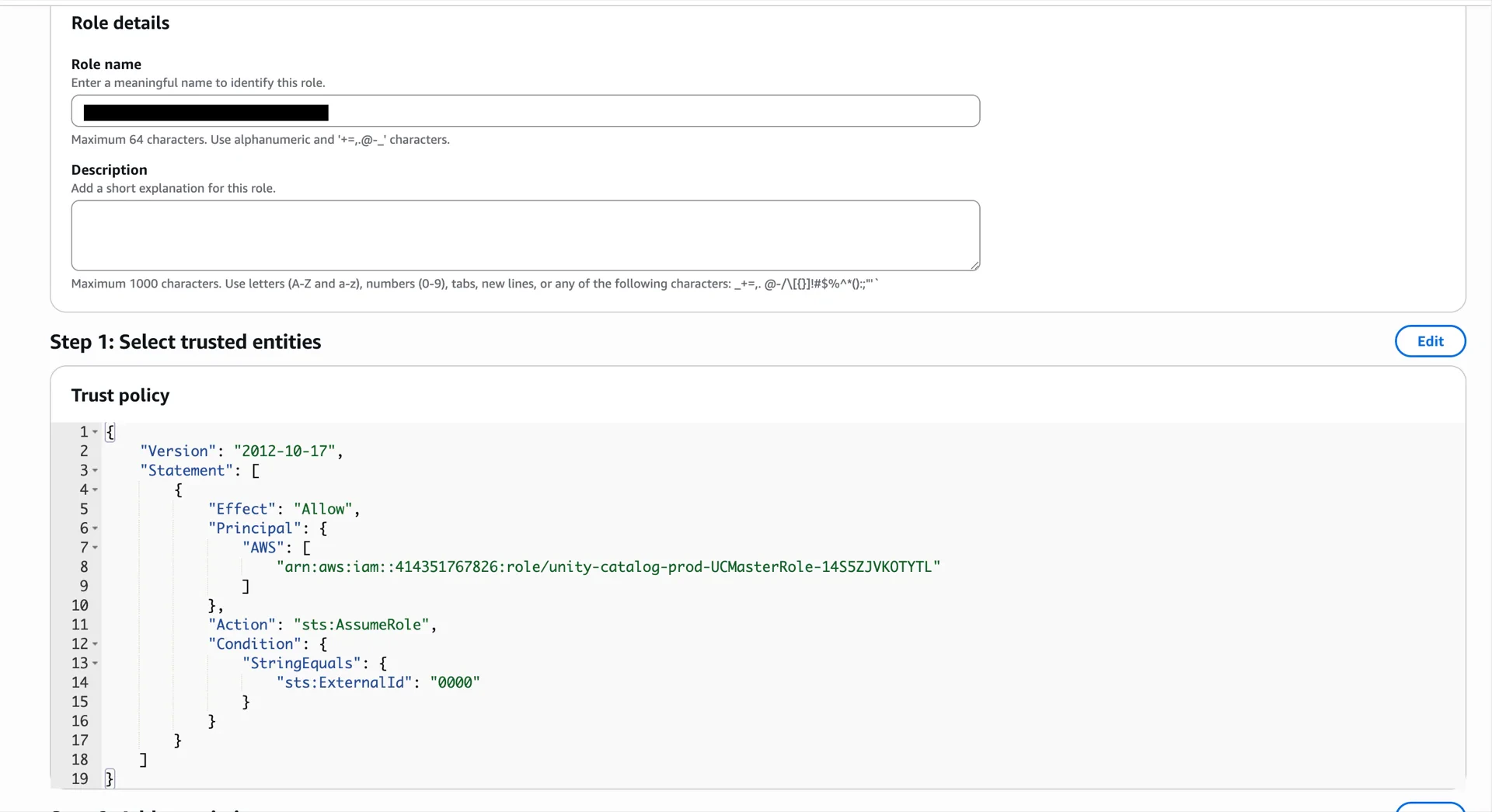The height and width of the screenshot is (812, 1492).
Task: Collapse the fold arrow on line 1
Action: (x=96, y=432)
